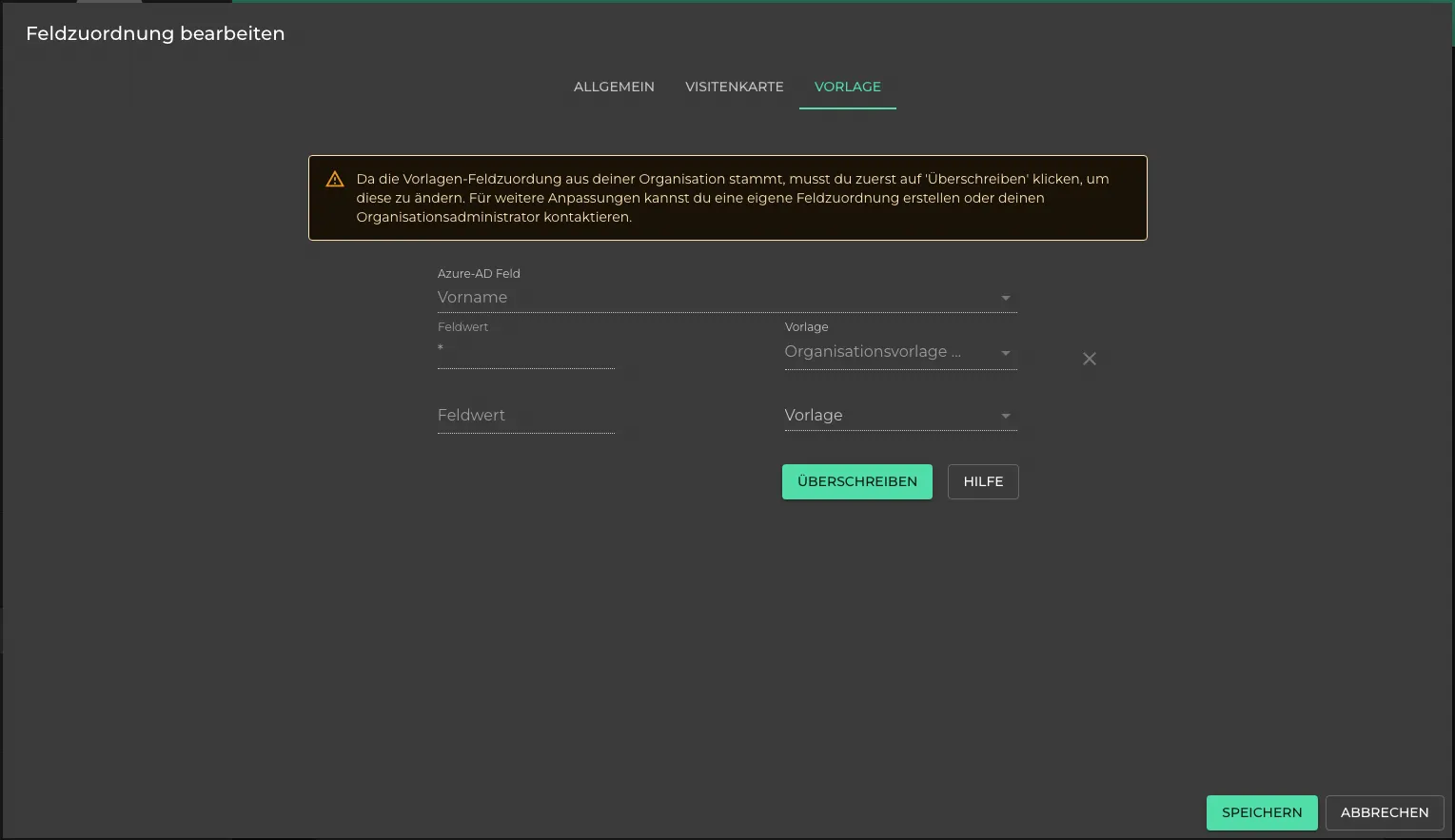1455x840 pixels.
Task: Click the warning text about Vorlagen-Feldzuordnung
Action: point(733,198)
